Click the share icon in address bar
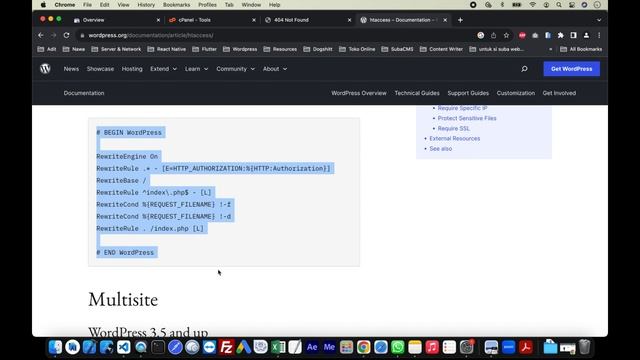Image resolution: width=640 pixels, height=360 pixels. click(x=493, y=36)
